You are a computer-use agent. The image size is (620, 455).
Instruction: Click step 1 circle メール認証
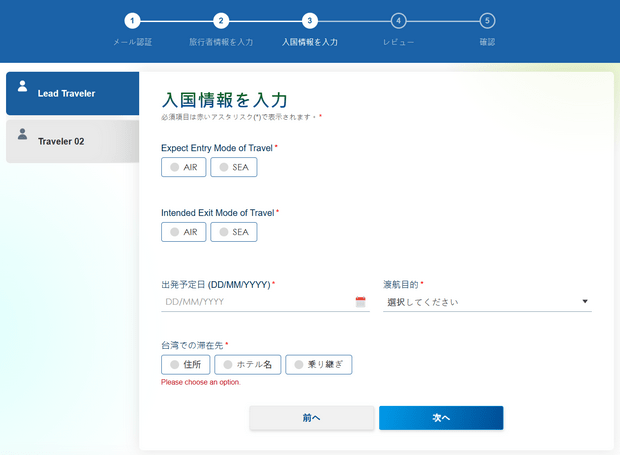(133, 20)
